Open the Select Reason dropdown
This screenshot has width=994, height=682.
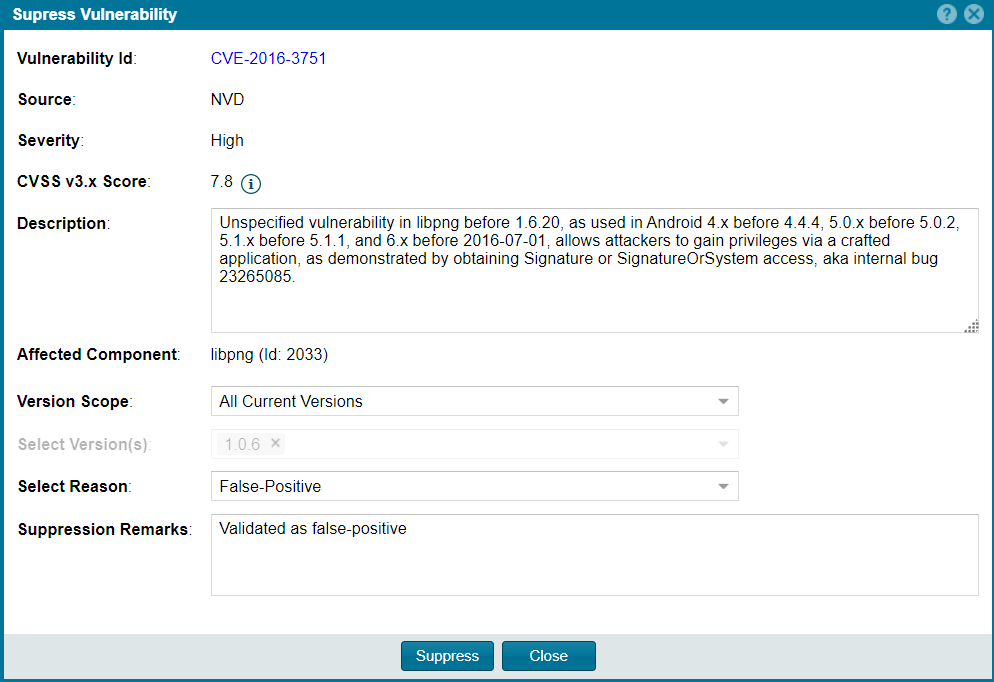pyautogui.click(x=475, y=486)
